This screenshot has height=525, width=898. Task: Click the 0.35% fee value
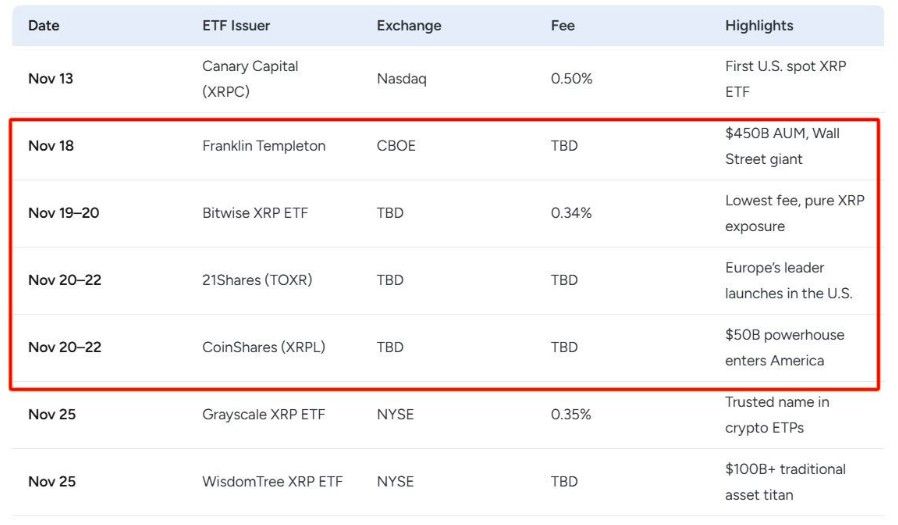point(571,414)
